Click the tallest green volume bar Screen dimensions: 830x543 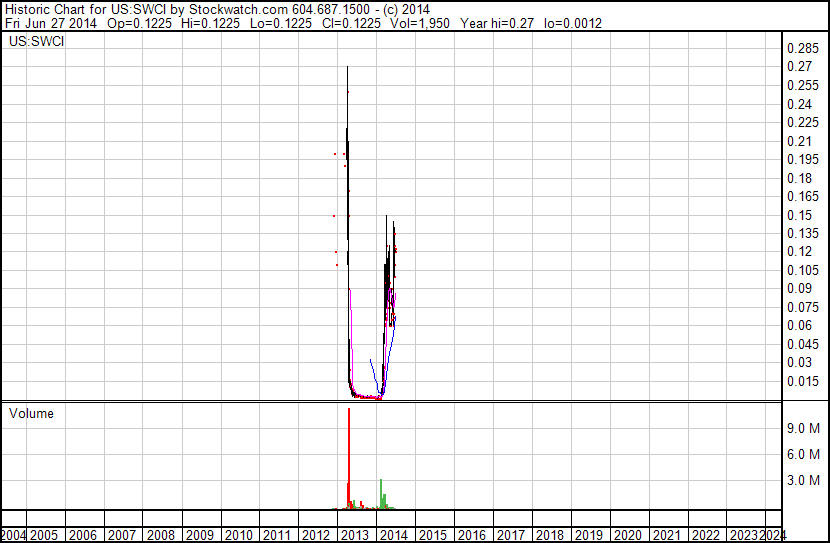click(382, 492)
